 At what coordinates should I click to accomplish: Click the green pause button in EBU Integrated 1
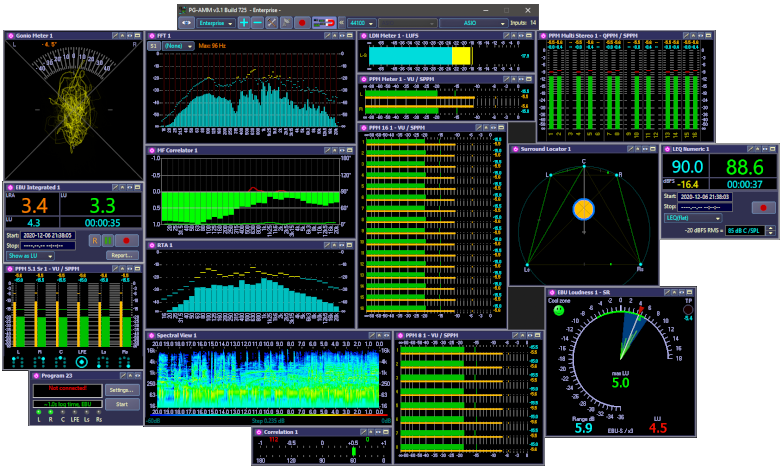109,240
